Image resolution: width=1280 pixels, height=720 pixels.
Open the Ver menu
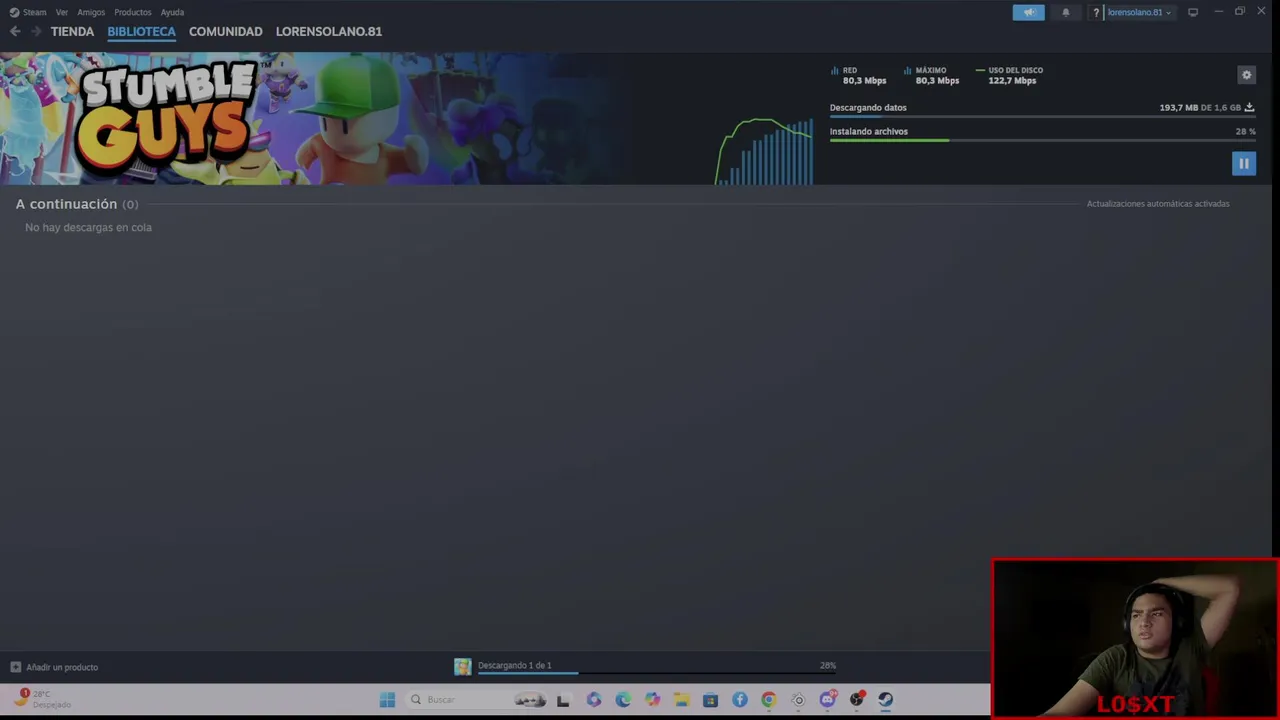click(62, 12)
